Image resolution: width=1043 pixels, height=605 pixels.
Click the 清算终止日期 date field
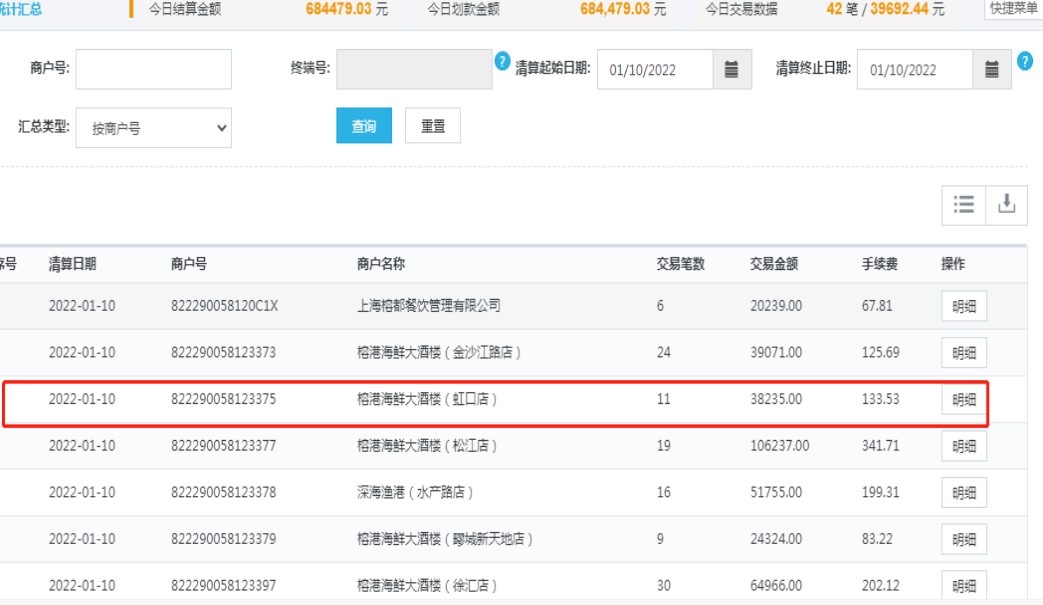tap(914, 69)
